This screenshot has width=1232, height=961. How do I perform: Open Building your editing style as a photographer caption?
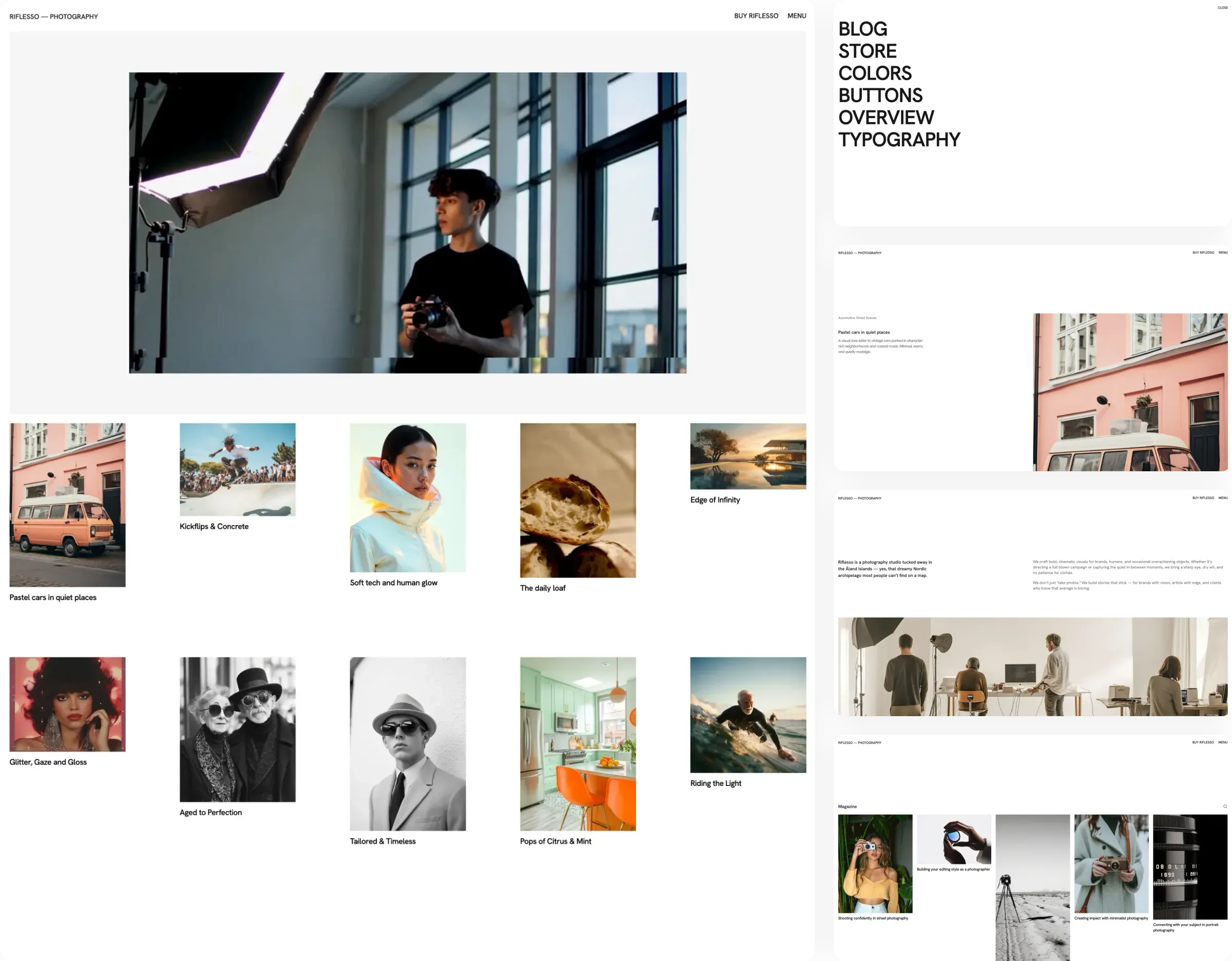pos(953,869)
